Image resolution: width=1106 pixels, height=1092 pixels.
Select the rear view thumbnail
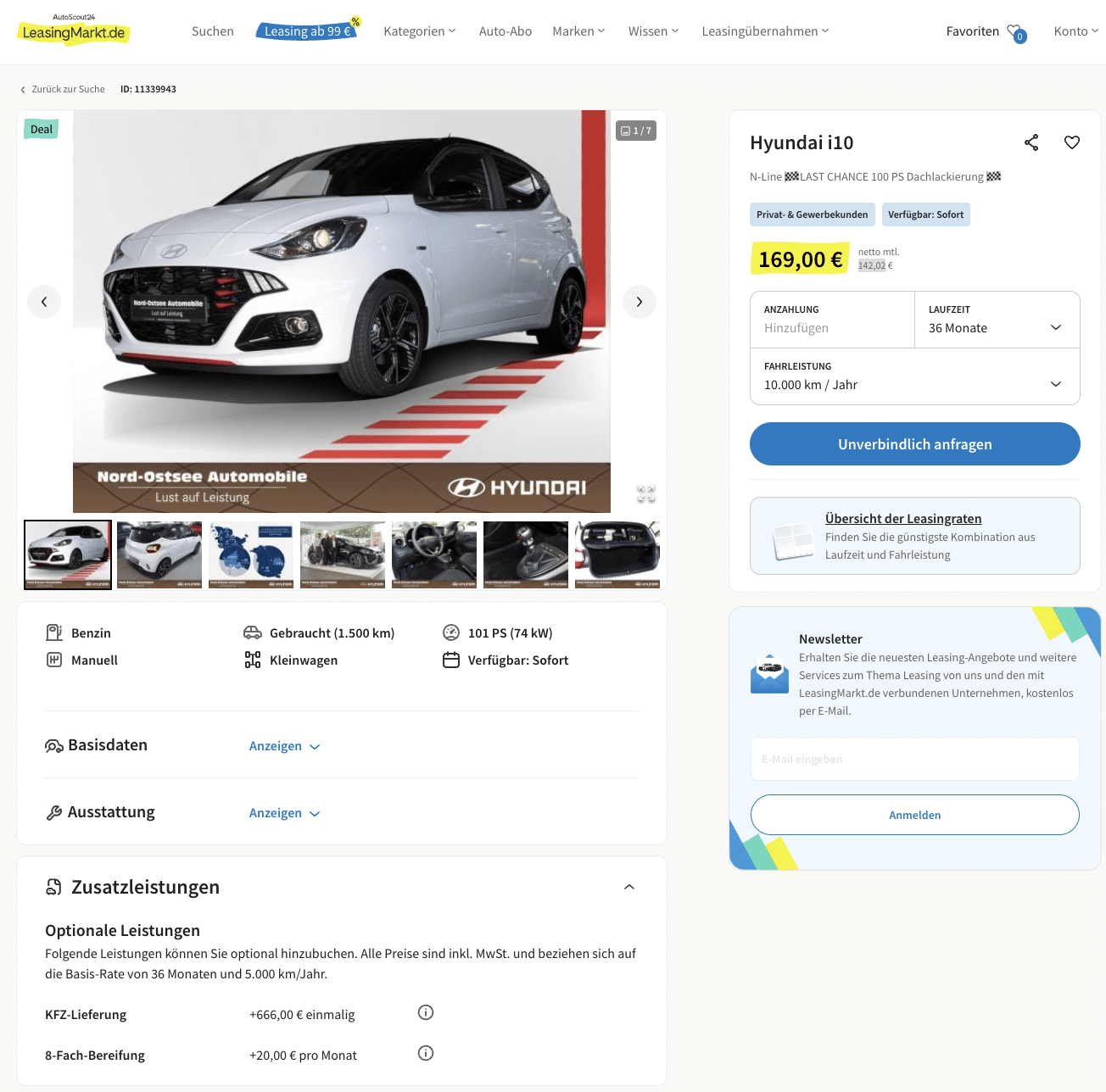(x=159, y=554)
